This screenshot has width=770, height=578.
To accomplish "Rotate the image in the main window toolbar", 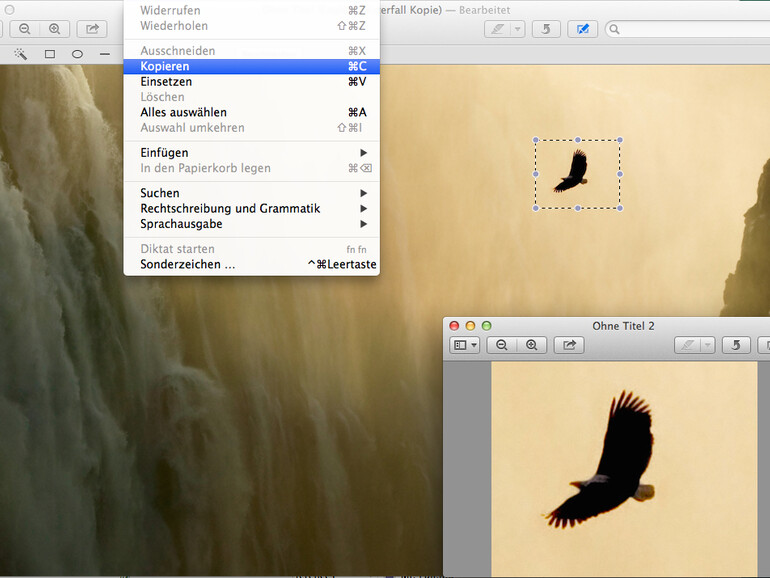I will (x=546, y=29).
